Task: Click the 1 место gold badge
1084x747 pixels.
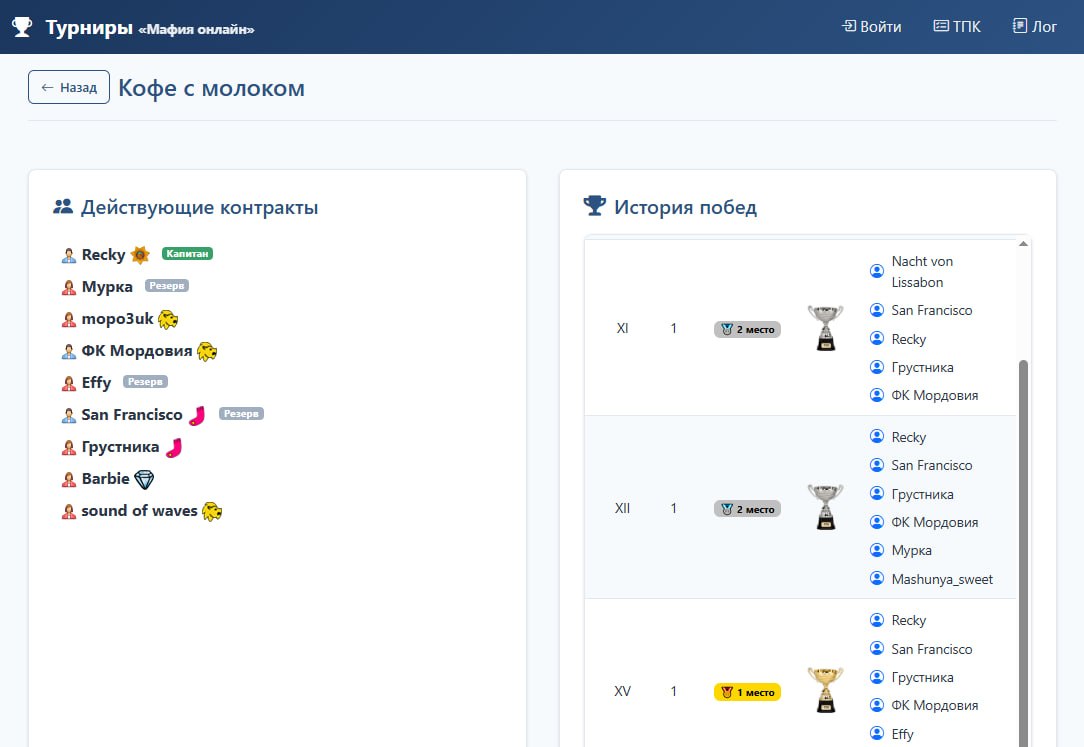Action: click(x=747, y=692)
